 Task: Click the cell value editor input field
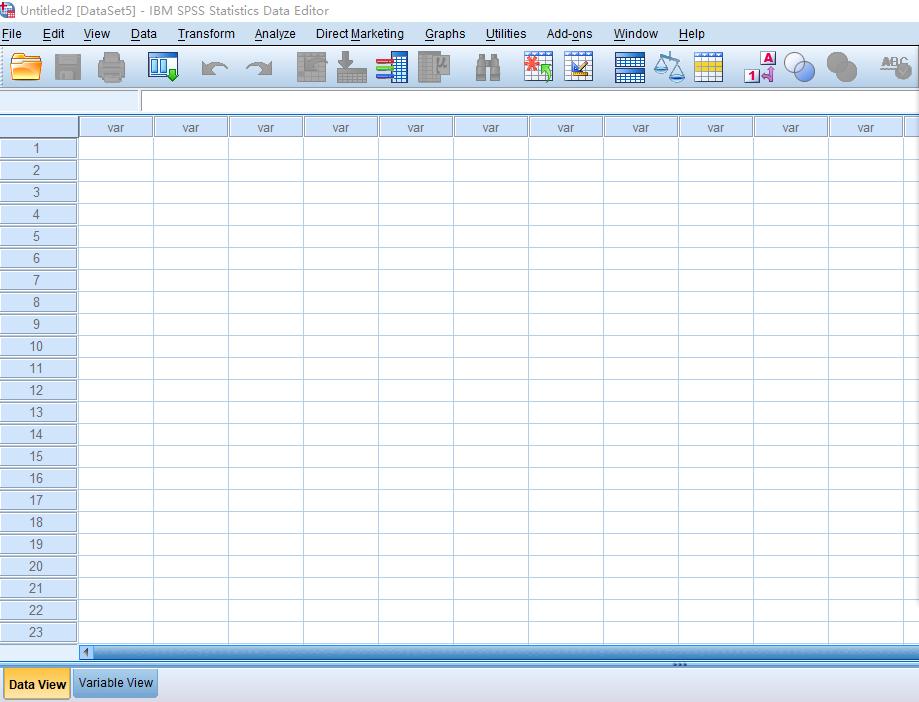528,101
